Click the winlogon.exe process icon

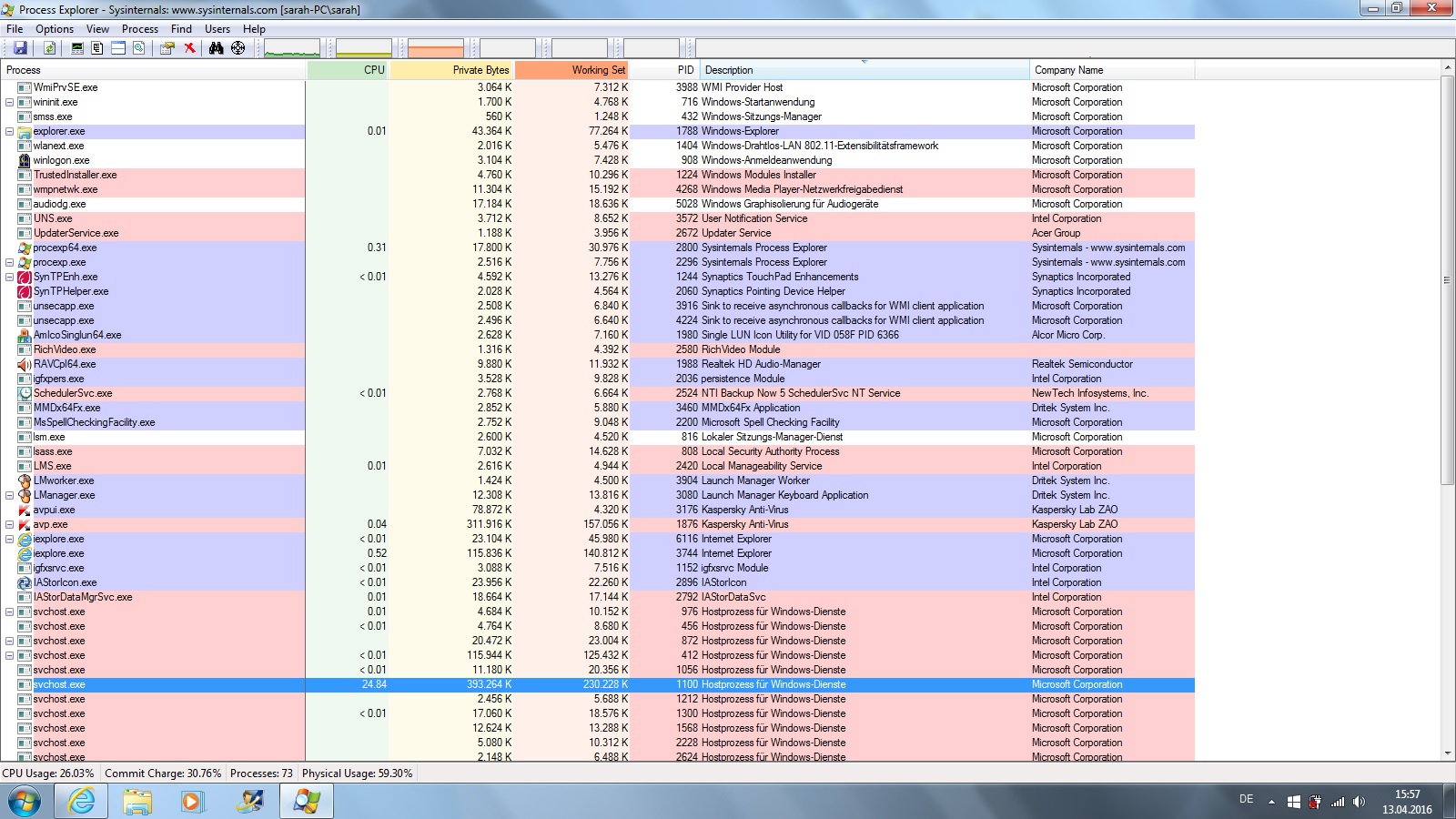click(x=25, y=160)
